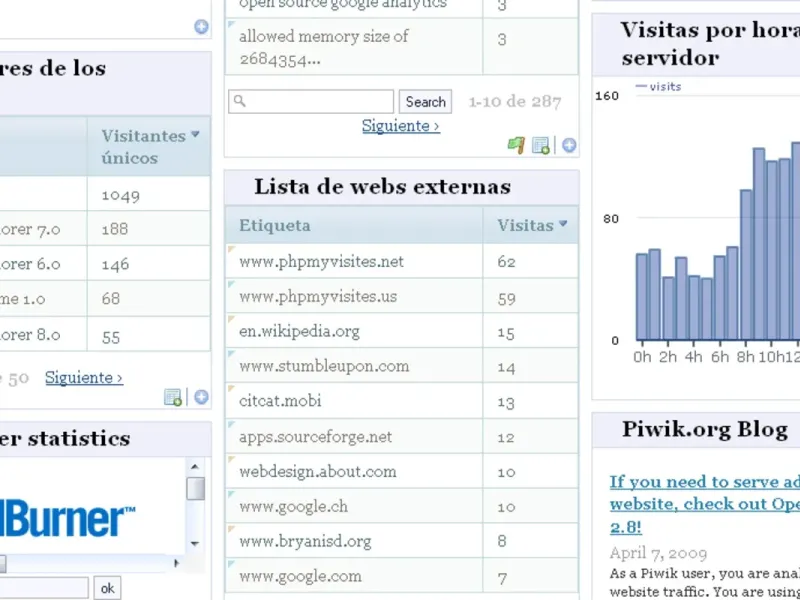Click the 146 unique visitors cell
The image size is (800, 600).
tap(148, 263)
